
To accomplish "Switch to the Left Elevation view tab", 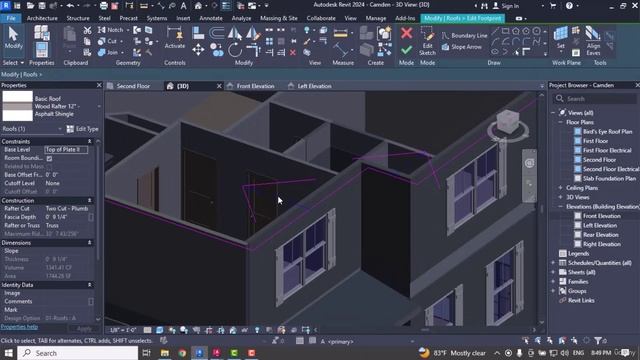I will pos(314,86).
